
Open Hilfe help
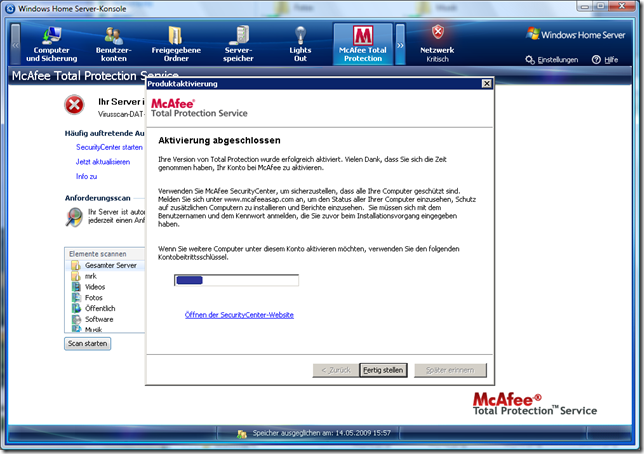tap(605, 60)
